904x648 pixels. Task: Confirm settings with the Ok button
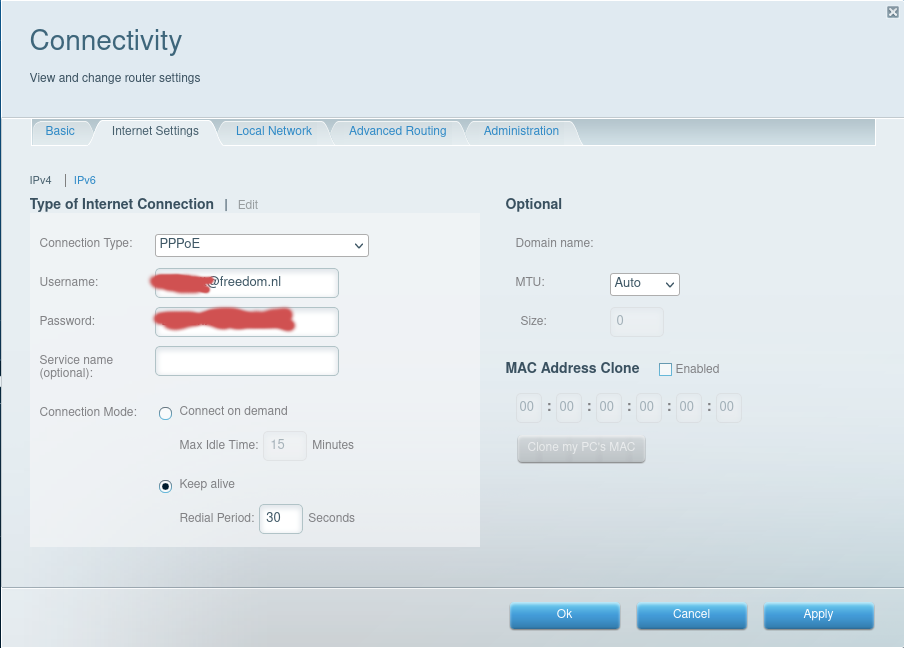[564, 615]
